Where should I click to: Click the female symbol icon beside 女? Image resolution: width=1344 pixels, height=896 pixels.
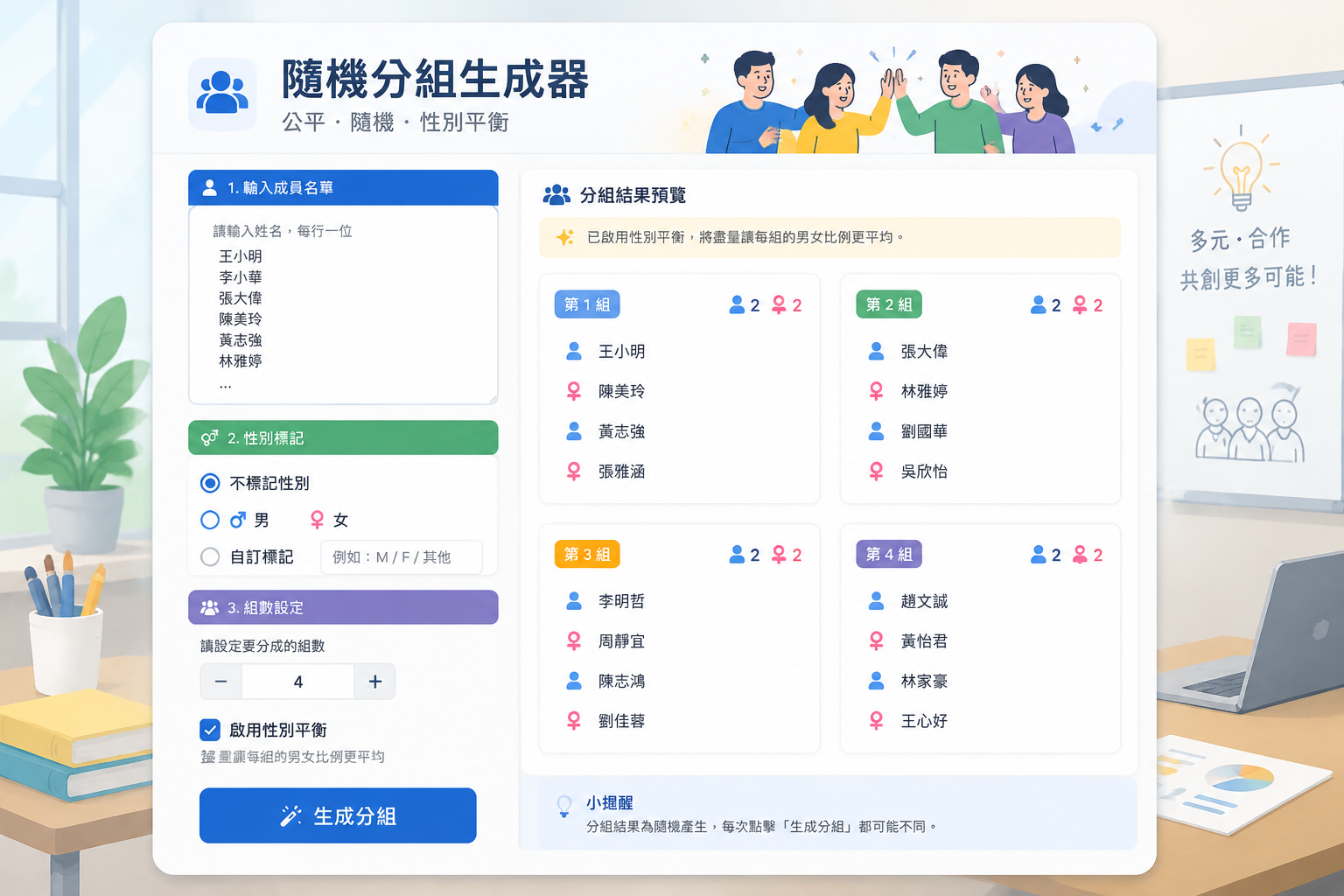click(x=318, y=520)
